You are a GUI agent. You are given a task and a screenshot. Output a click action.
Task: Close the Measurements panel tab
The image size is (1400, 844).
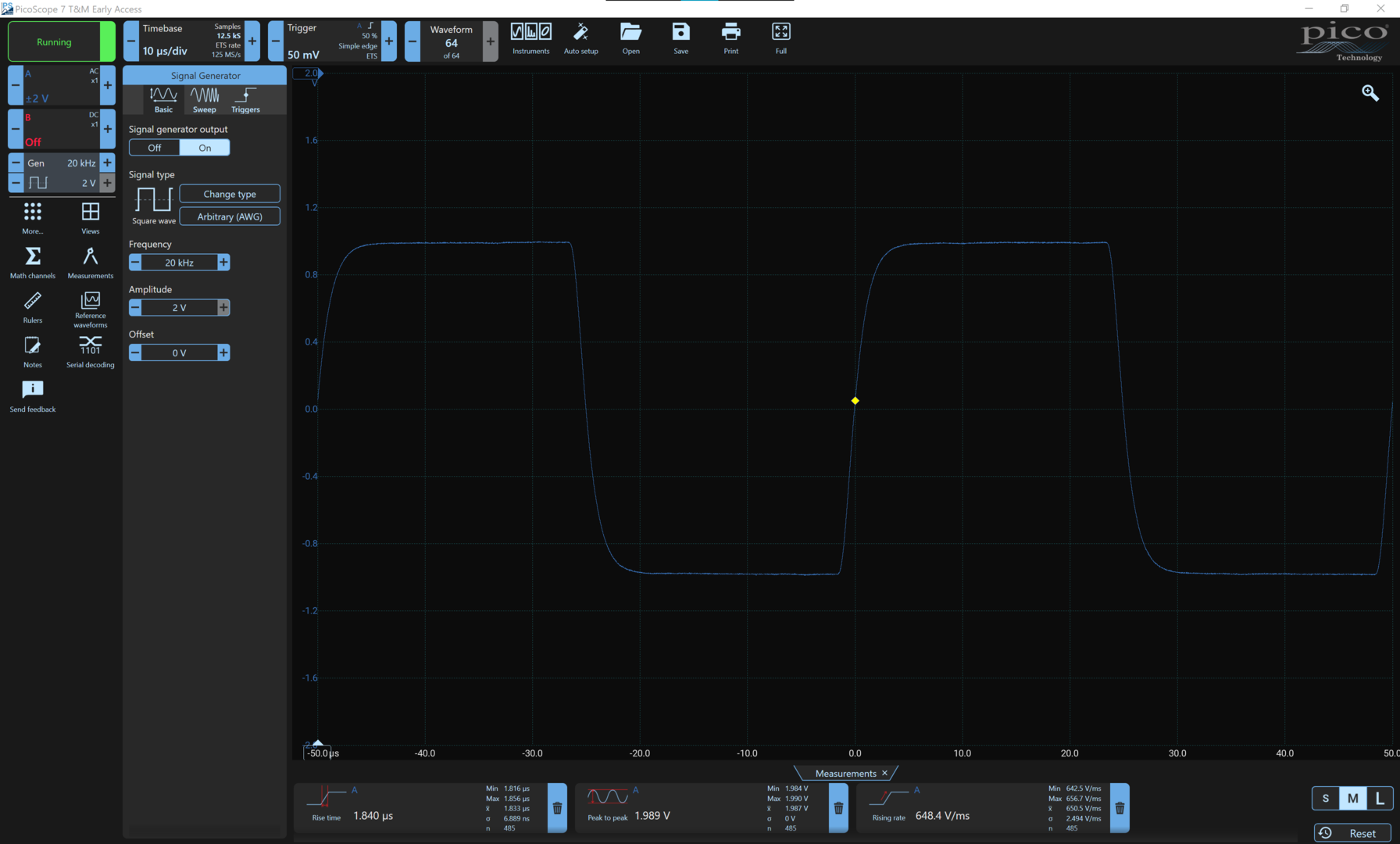(884, 773)
